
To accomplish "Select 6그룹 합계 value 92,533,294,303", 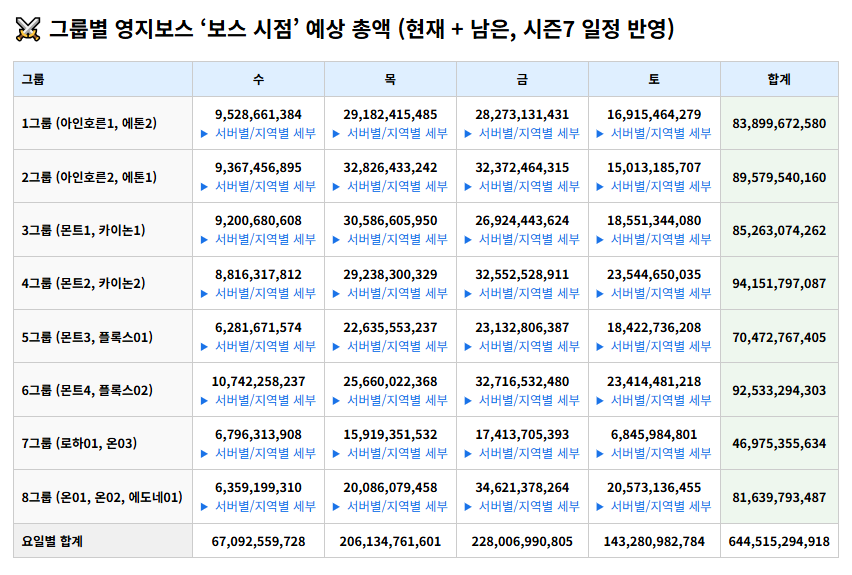I will pyautogui.click(x=779, y=390).
